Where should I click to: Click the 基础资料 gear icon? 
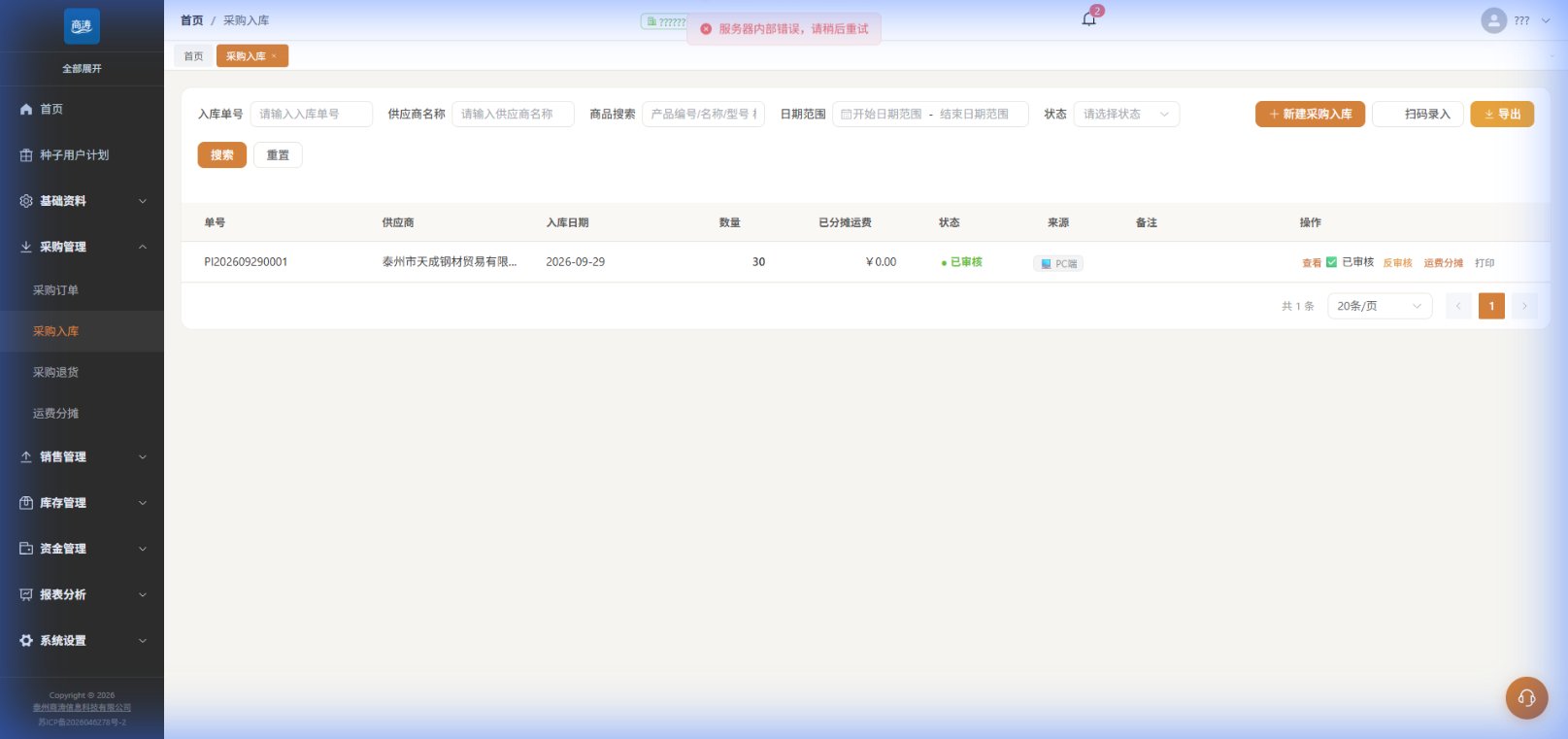[x=26, y=201]
